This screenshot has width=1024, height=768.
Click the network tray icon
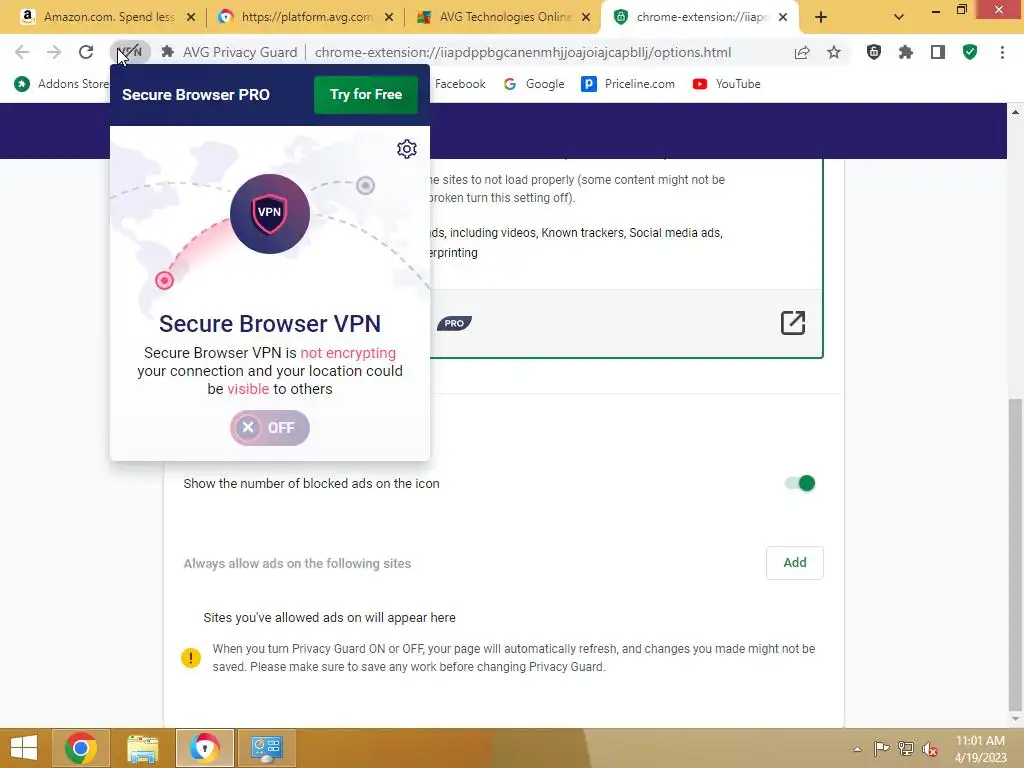[906, 749]
